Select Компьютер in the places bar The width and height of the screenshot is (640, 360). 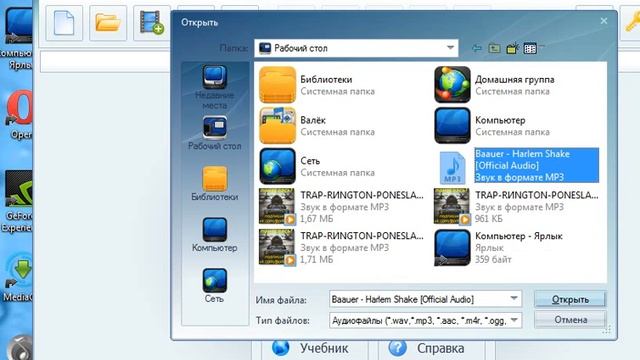point(214,235)
